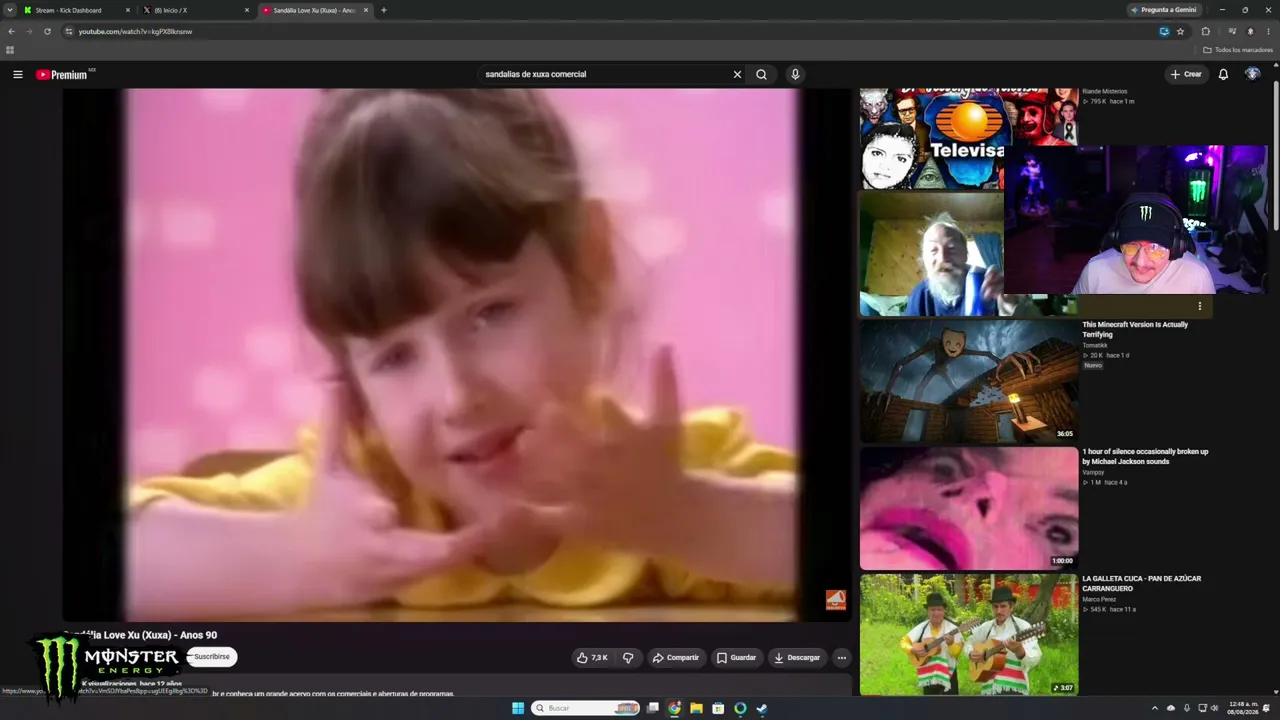Open the Windows Start menu
Viewport: 1280px width, 720px height.
518,708
